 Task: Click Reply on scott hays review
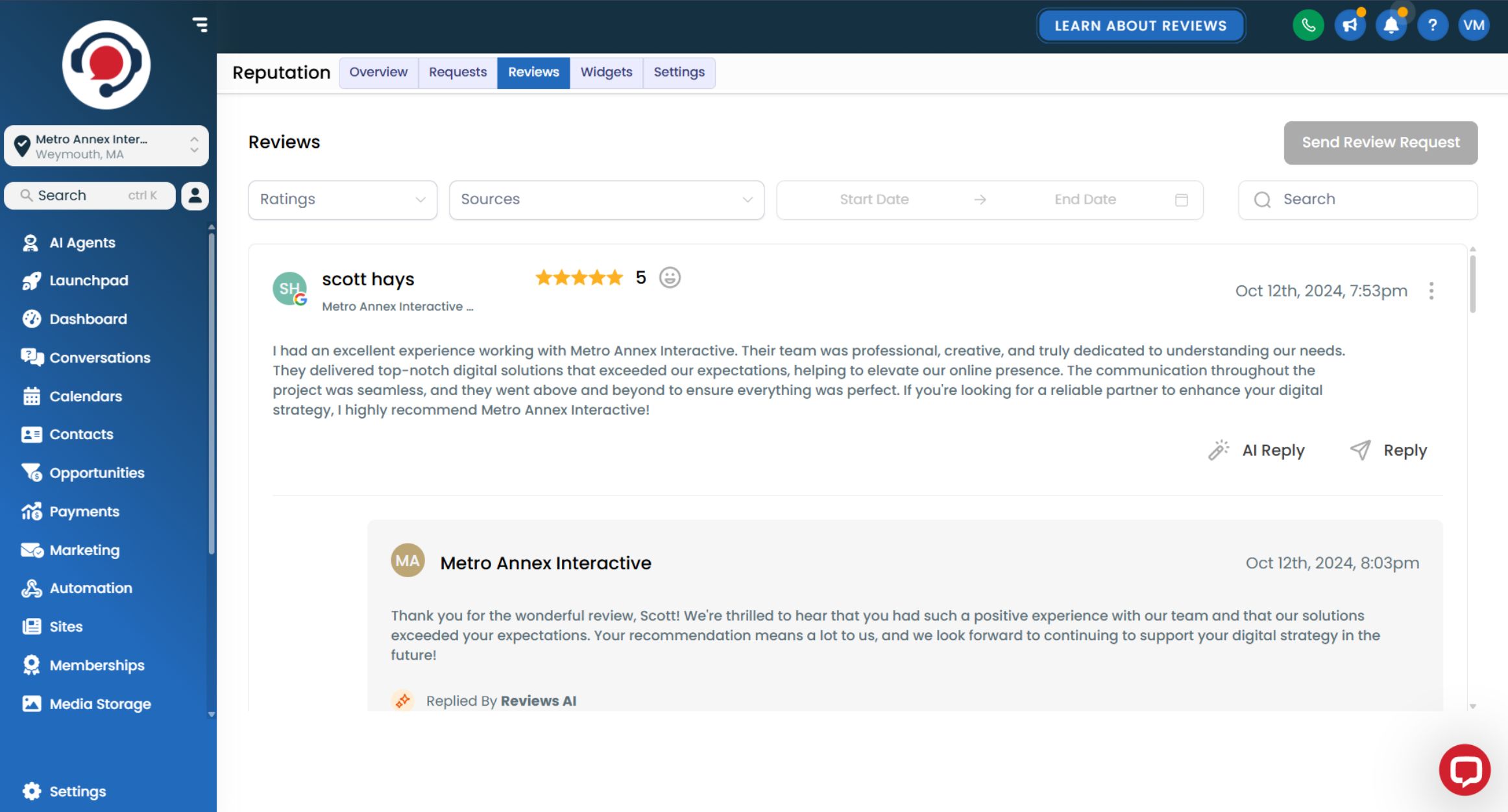click(x=1389, y=450)
